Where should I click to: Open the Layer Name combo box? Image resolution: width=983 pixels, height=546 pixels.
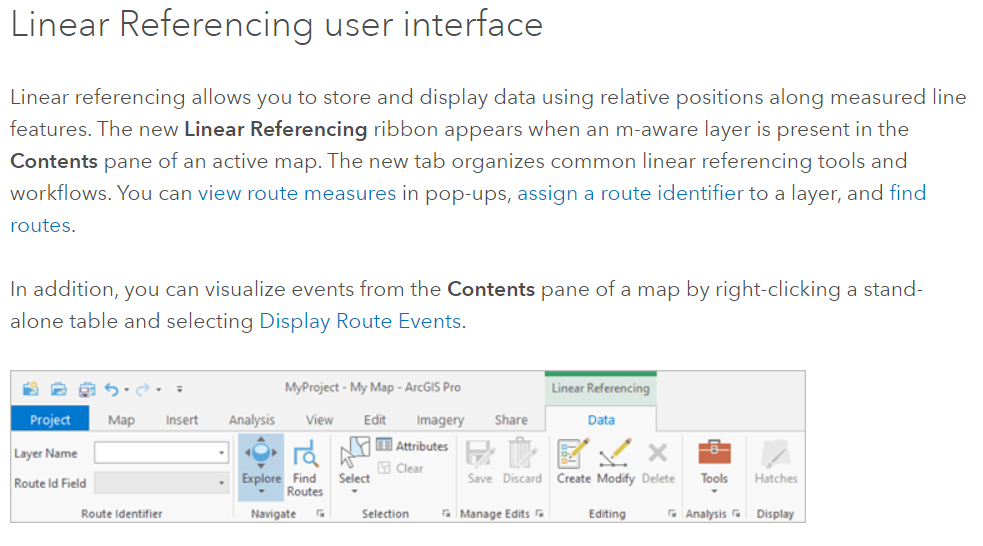(x=161, y=453)
